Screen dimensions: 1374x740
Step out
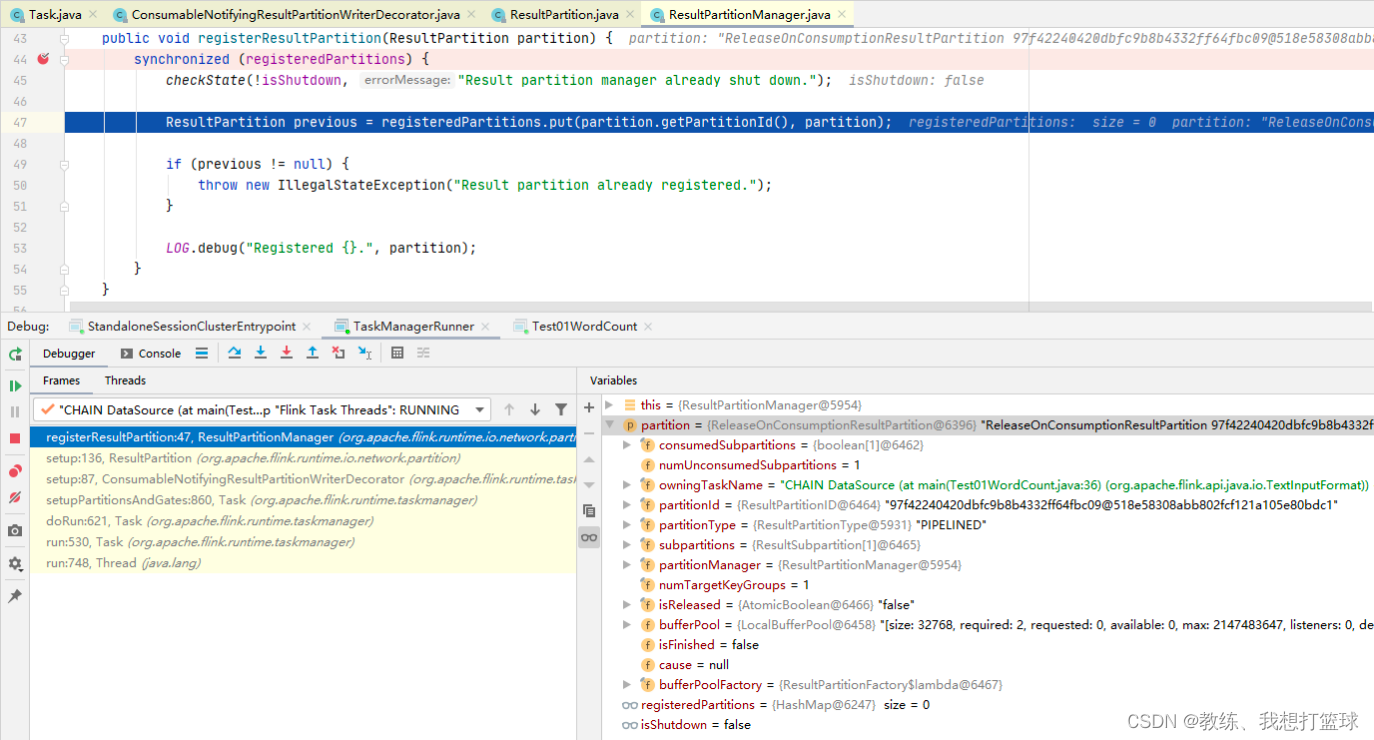[x=312, y=353]
